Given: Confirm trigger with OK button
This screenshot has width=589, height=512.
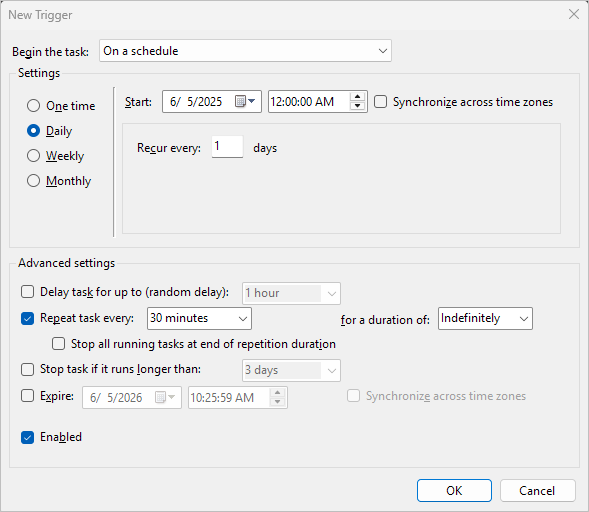Looking at the screenshot, I should 454,490.
